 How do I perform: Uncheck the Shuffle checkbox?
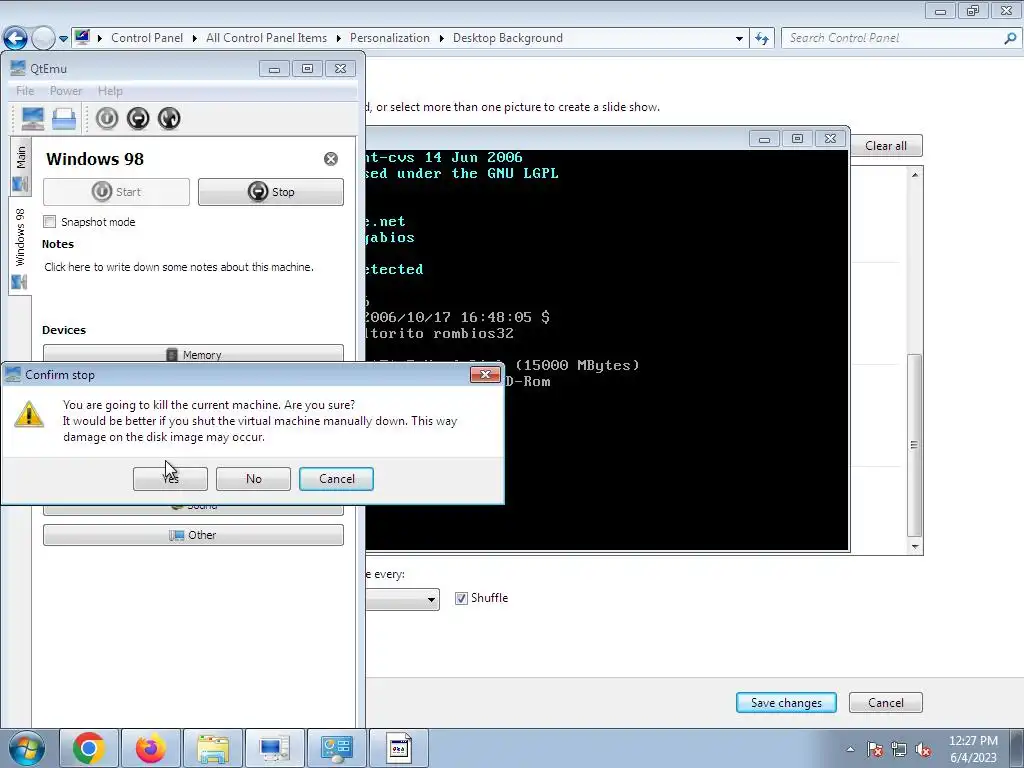click(461, 598)
